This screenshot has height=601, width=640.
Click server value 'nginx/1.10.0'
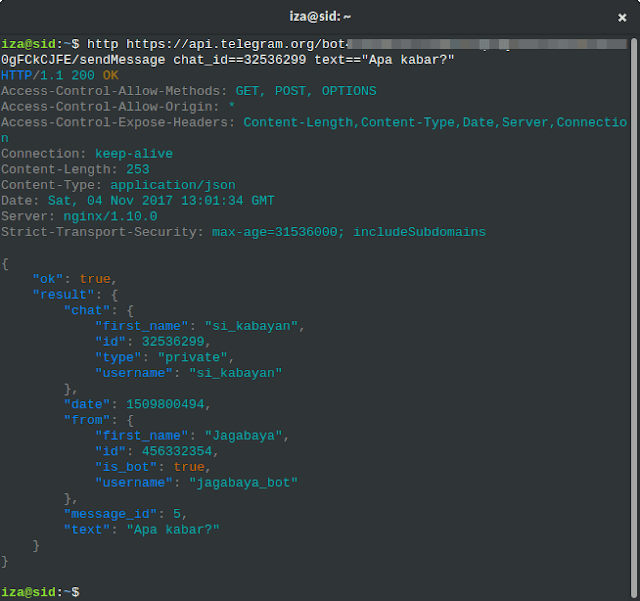click(110, 216)
